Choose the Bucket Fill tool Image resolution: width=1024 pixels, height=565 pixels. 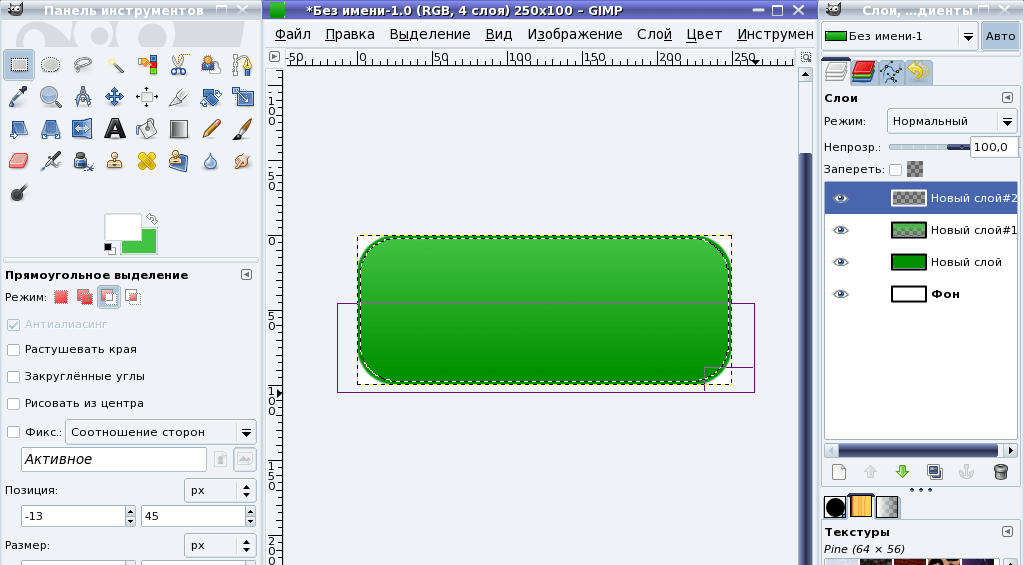pos(146,129)
